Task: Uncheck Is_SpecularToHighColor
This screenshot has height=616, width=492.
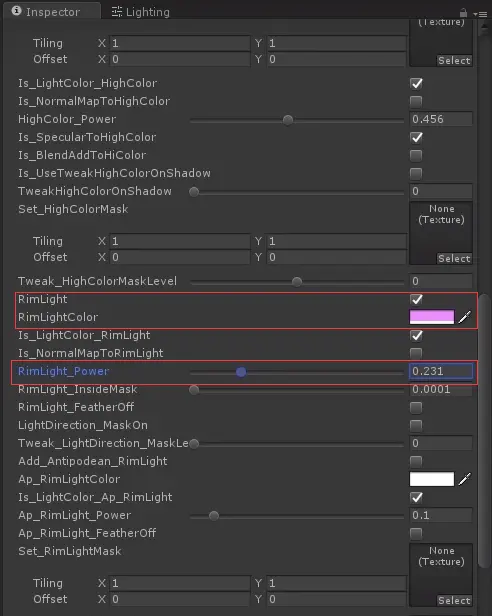Action: (416, 138)
